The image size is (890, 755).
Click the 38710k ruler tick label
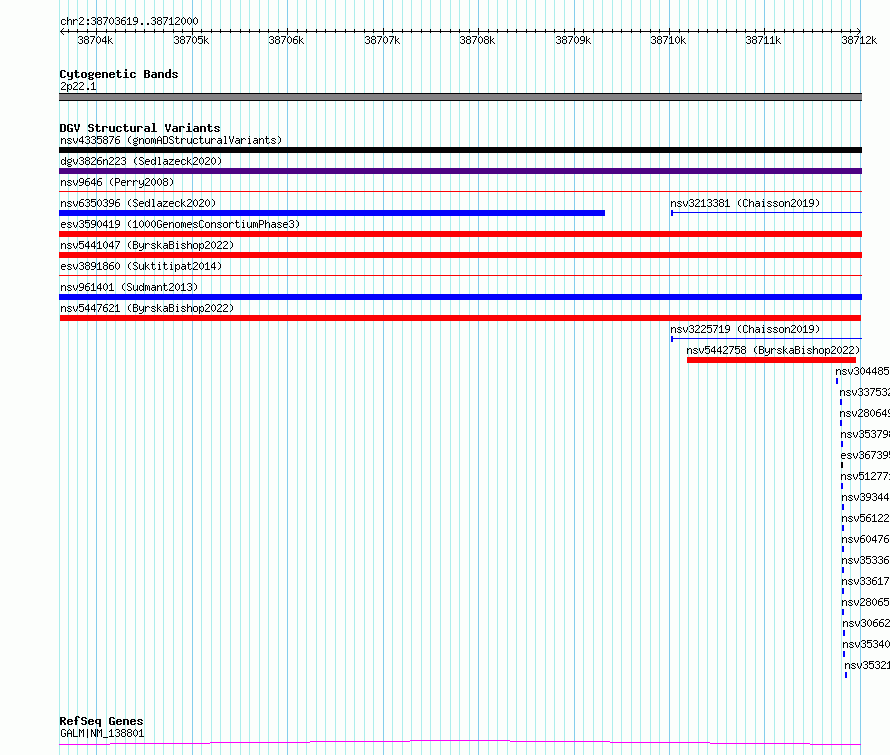[x=668, y=40]
